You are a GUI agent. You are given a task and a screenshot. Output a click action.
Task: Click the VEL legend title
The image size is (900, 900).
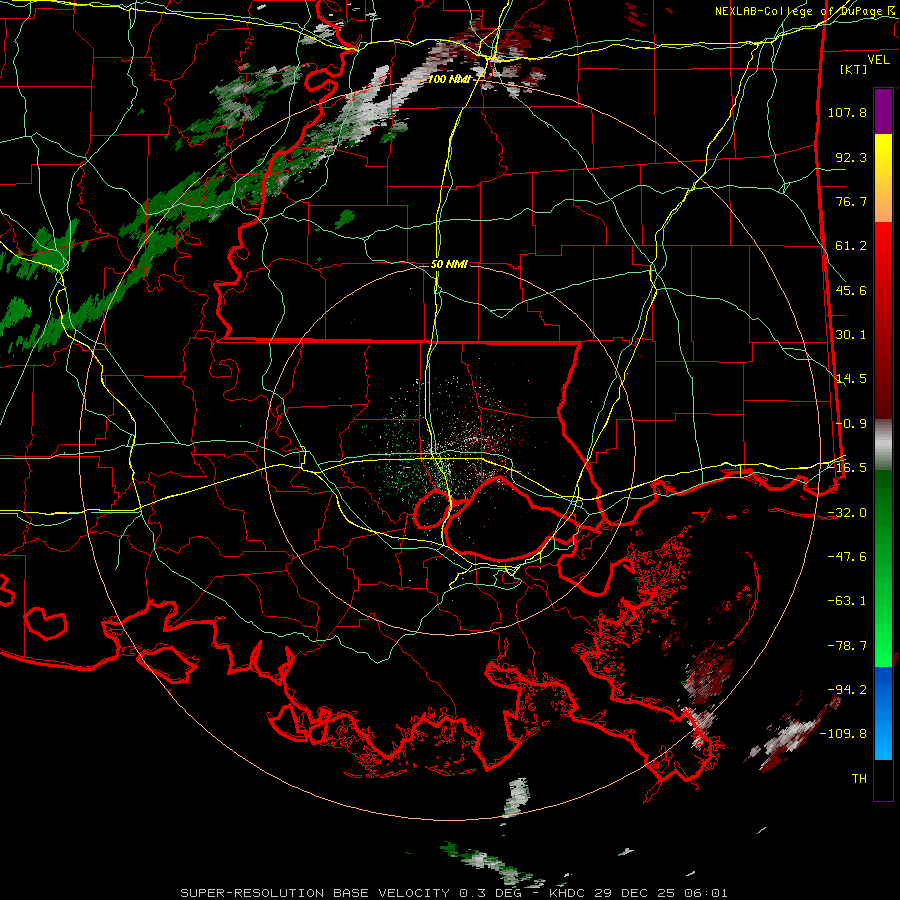click(x=878, y=60)
